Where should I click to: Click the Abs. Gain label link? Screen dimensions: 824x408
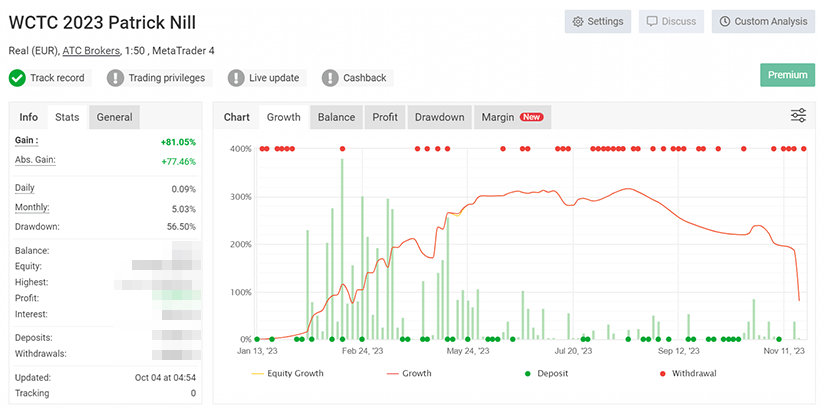[x=36, y=160]
